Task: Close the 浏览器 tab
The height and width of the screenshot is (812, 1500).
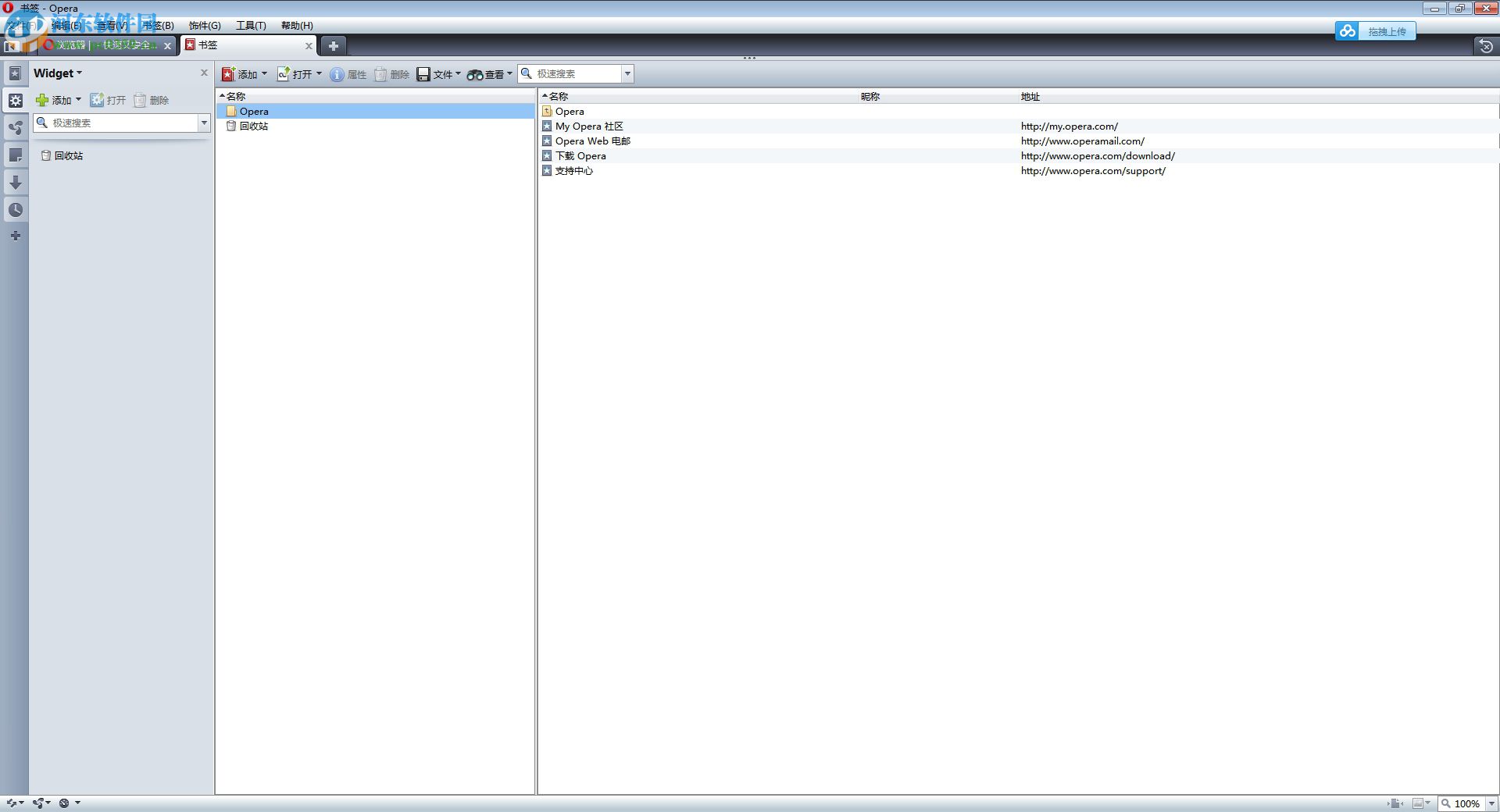Action: coord(167,46)
